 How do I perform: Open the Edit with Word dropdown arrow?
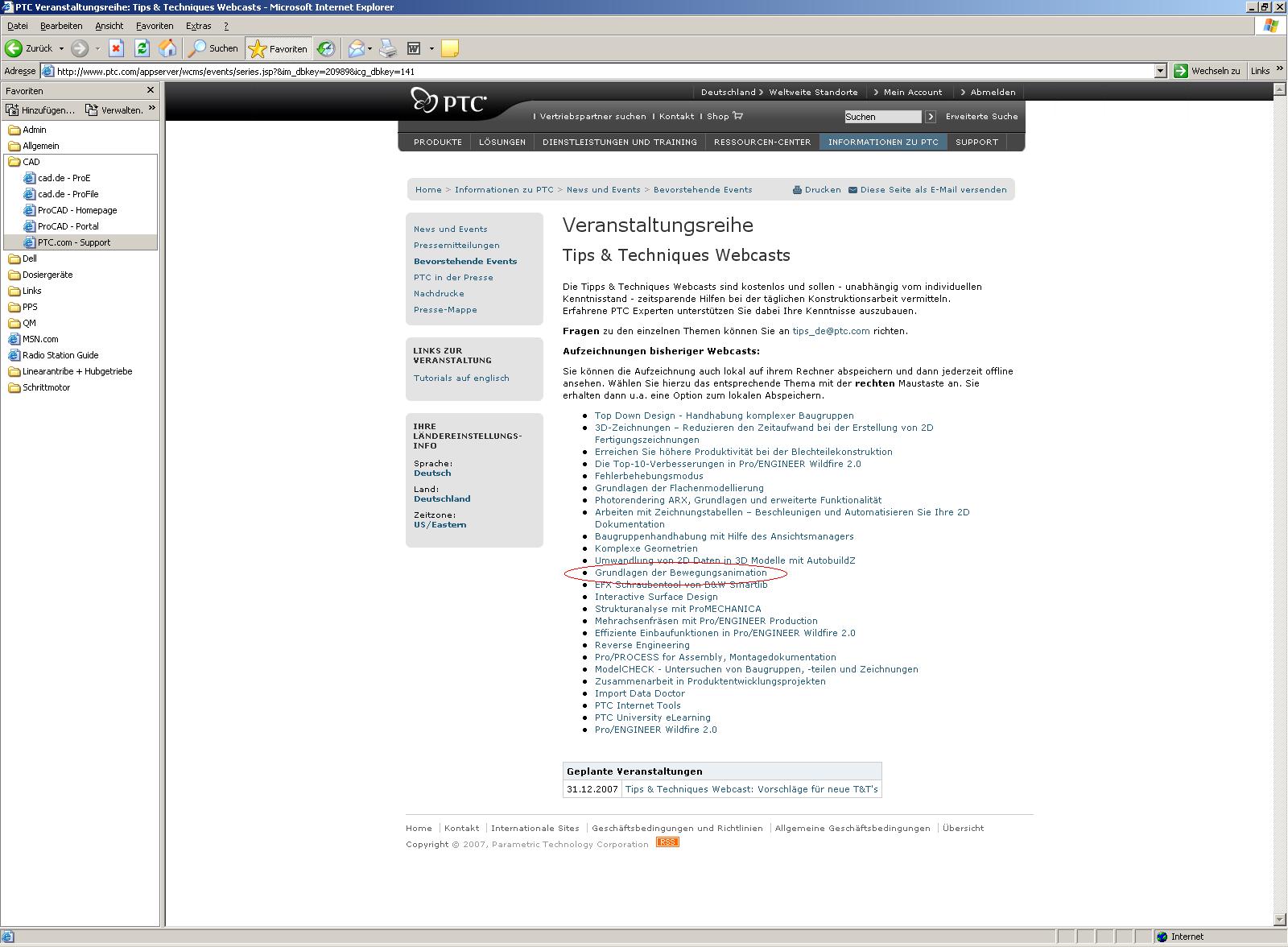point(431,48)
